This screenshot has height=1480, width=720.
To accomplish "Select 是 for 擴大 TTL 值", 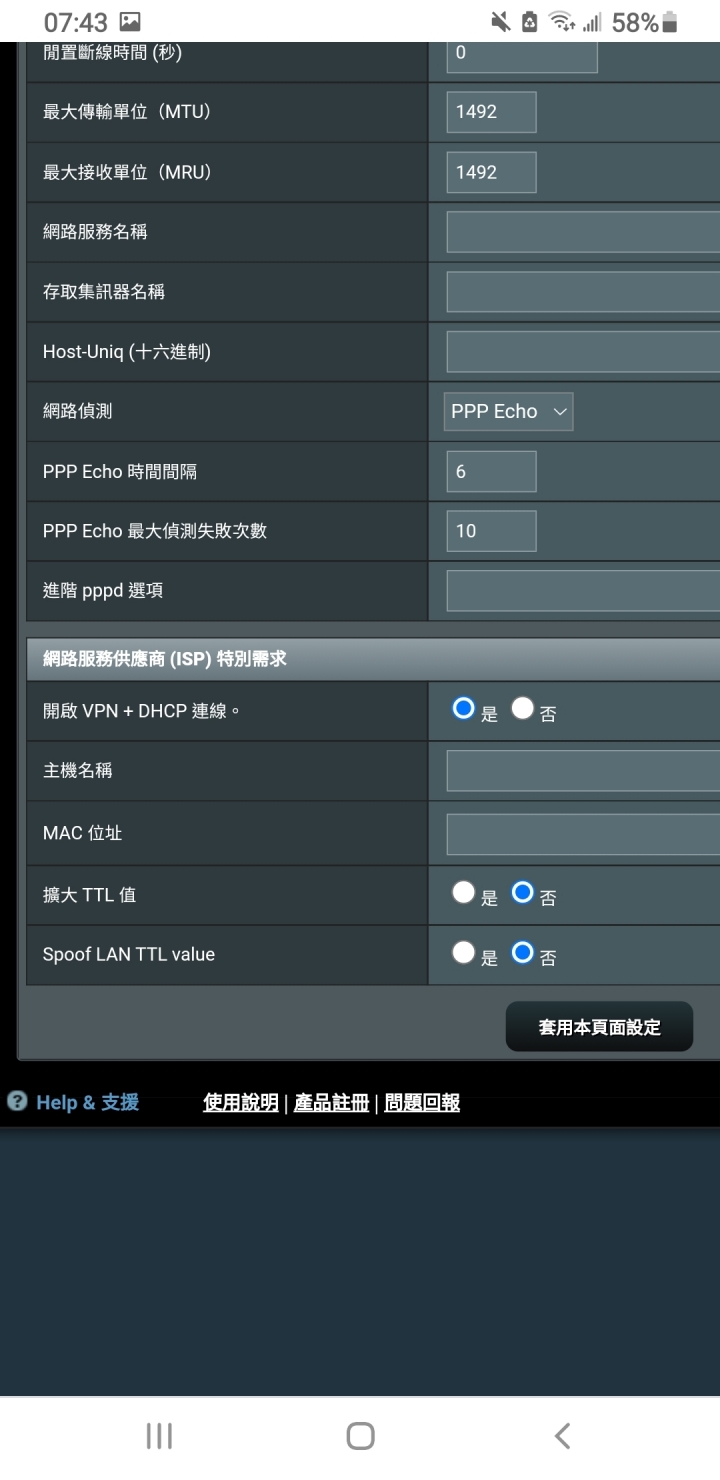I will [x=462, y=893].
